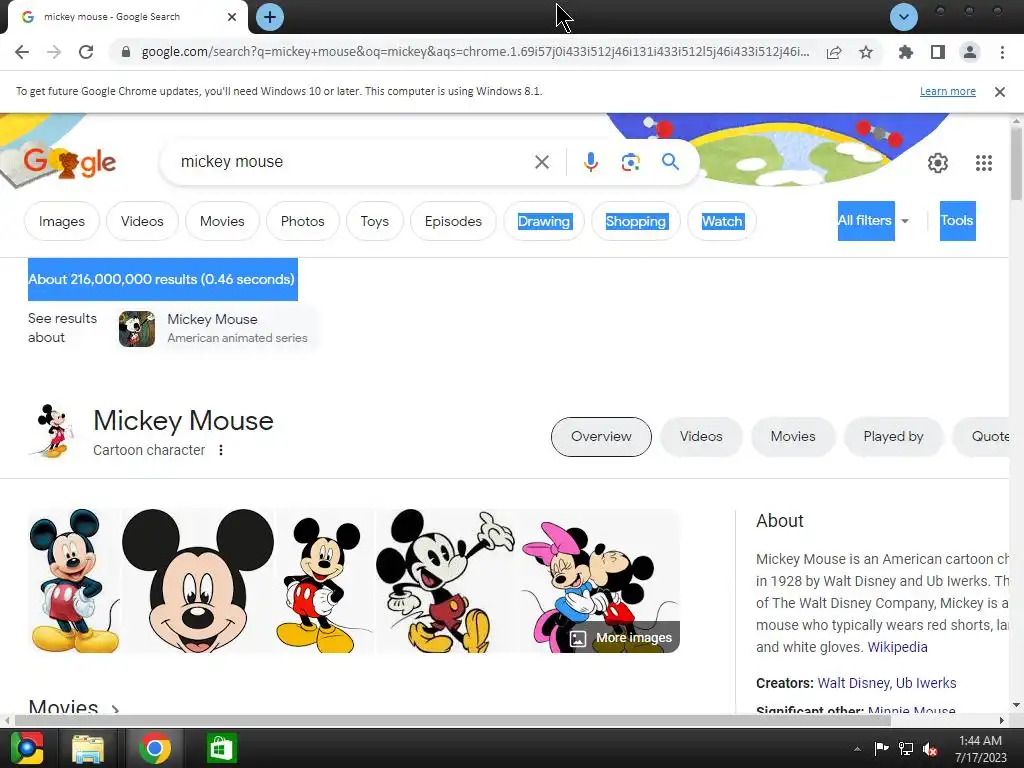The image size is (1024, 768).
Task: Open the Windows Start button
Action: tap(27, 748)
